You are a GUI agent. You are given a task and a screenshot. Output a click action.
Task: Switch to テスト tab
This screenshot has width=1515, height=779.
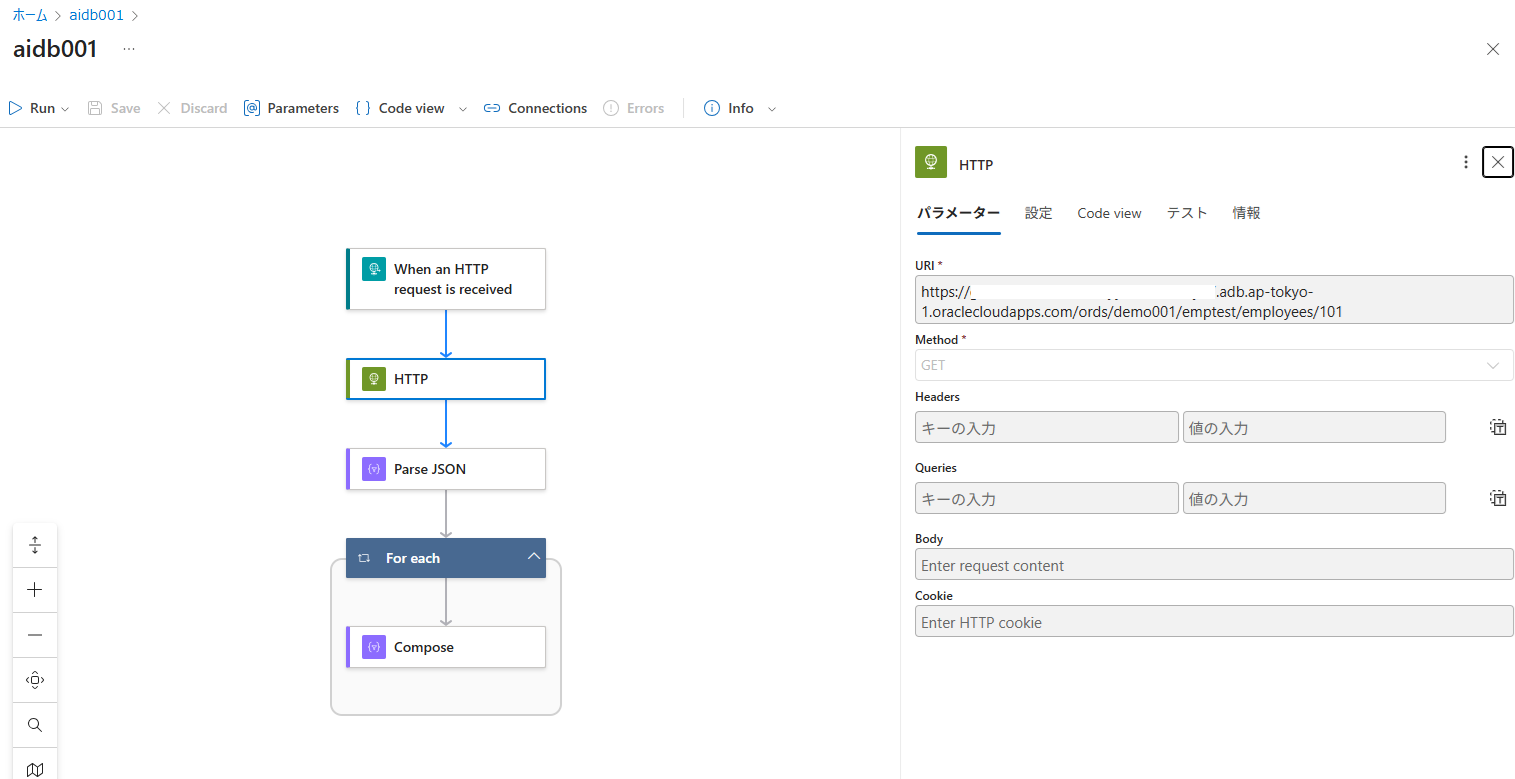tap(1187, 213)
